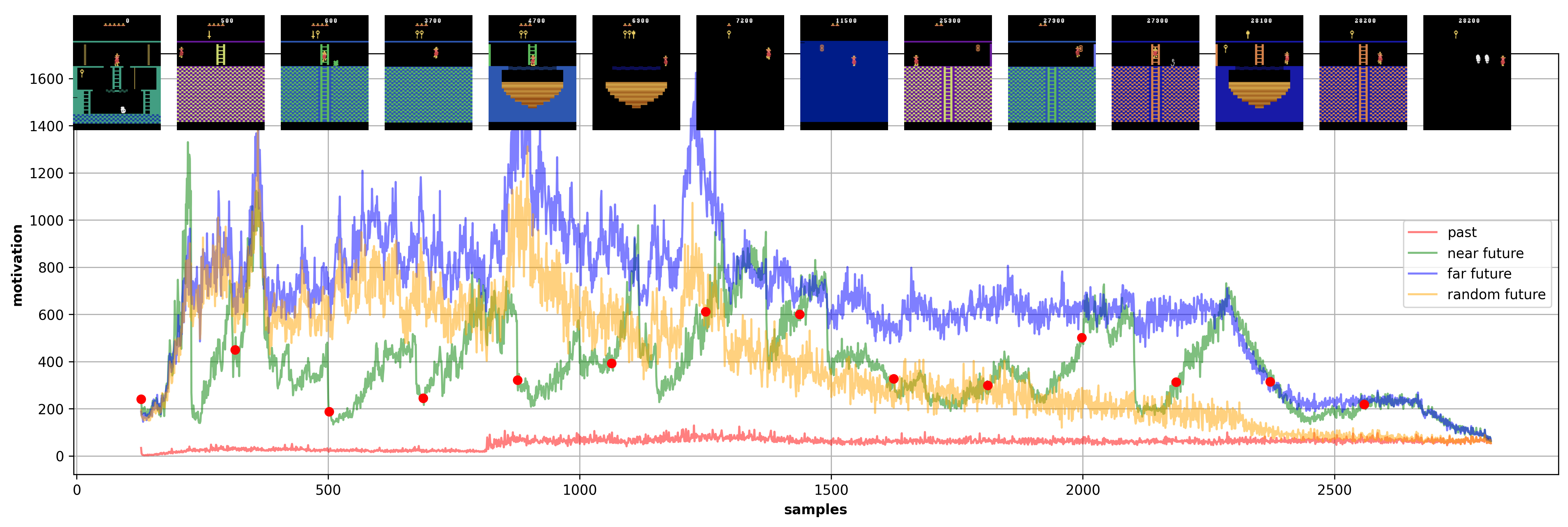Select the far future legend label
This screenshot has height=527, width=1568.
click(x=1479, y=274)
